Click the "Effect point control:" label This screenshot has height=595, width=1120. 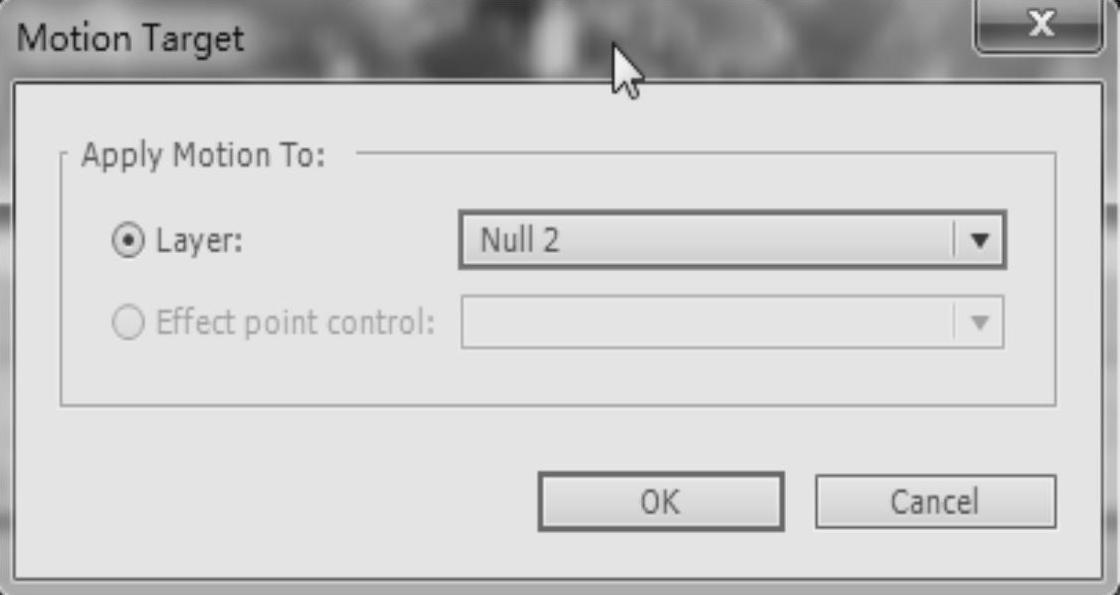point(295,323)
